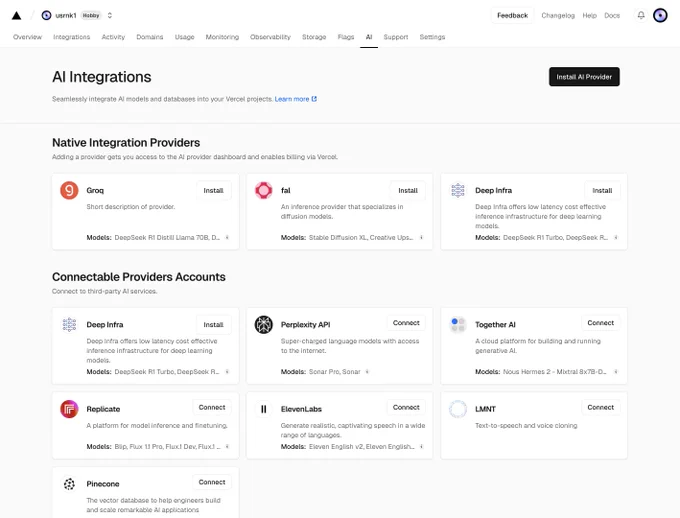The image size is (680, 518).
Task: Switch to the Support tab
Action: pos(396,37)
